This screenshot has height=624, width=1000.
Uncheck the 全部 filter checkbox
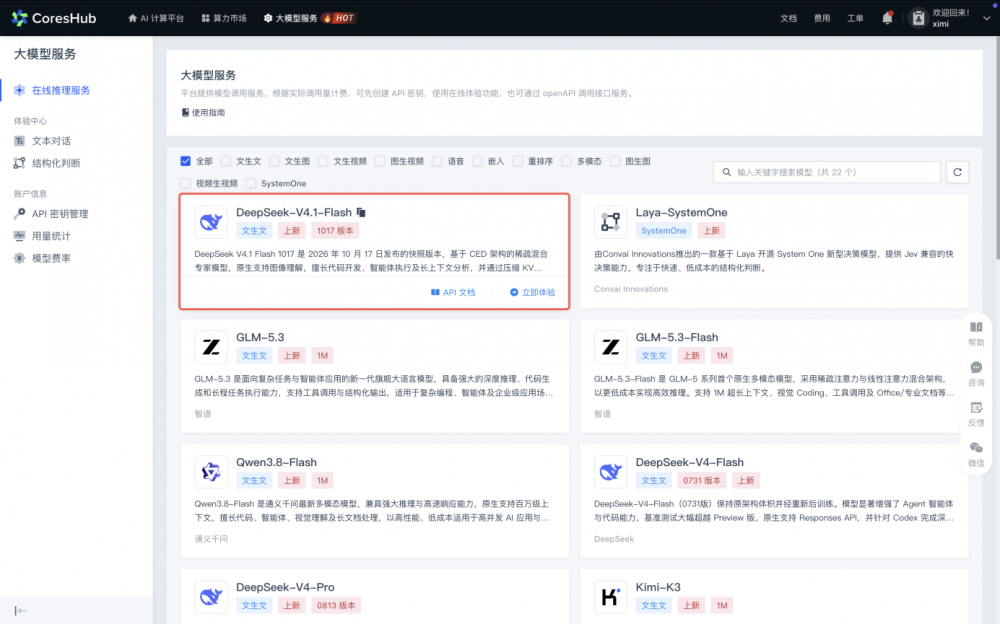[186, 161]
